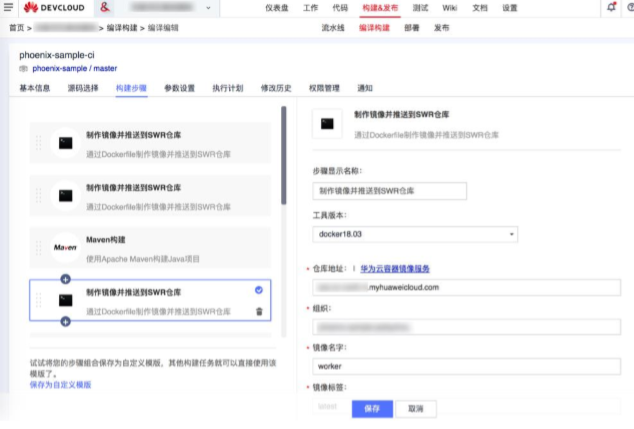
Task: Switch to the 执行计划 tab
Action: 228,88
